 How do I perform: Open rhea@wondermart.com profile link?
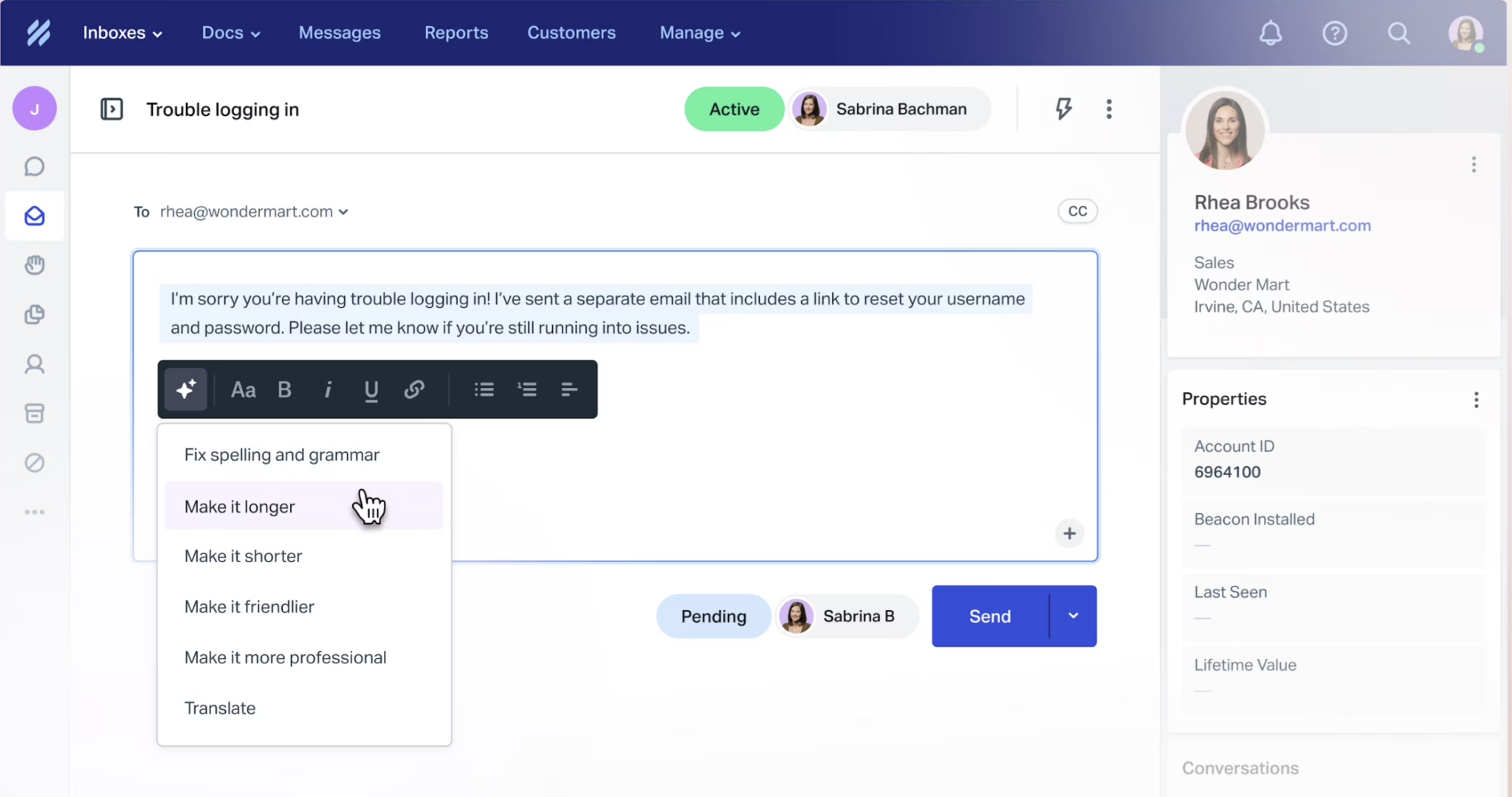[x=1282, y=225]
